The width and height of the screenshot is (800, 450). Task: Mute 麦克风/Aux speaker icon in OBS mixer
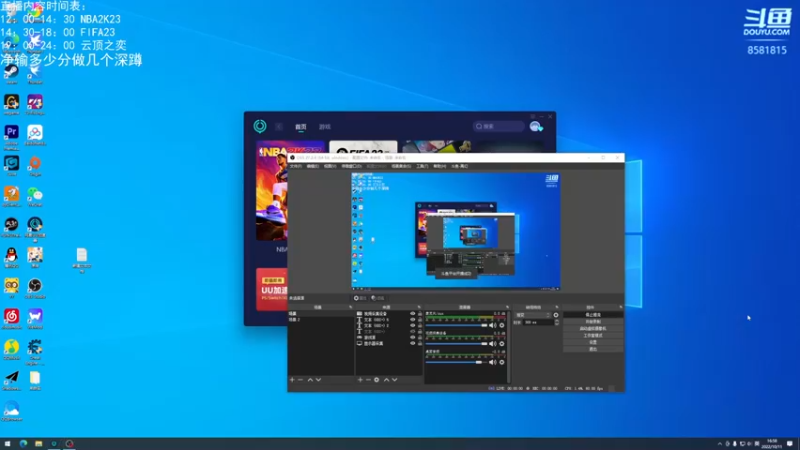pyautogui.click(x=492, y=325)
